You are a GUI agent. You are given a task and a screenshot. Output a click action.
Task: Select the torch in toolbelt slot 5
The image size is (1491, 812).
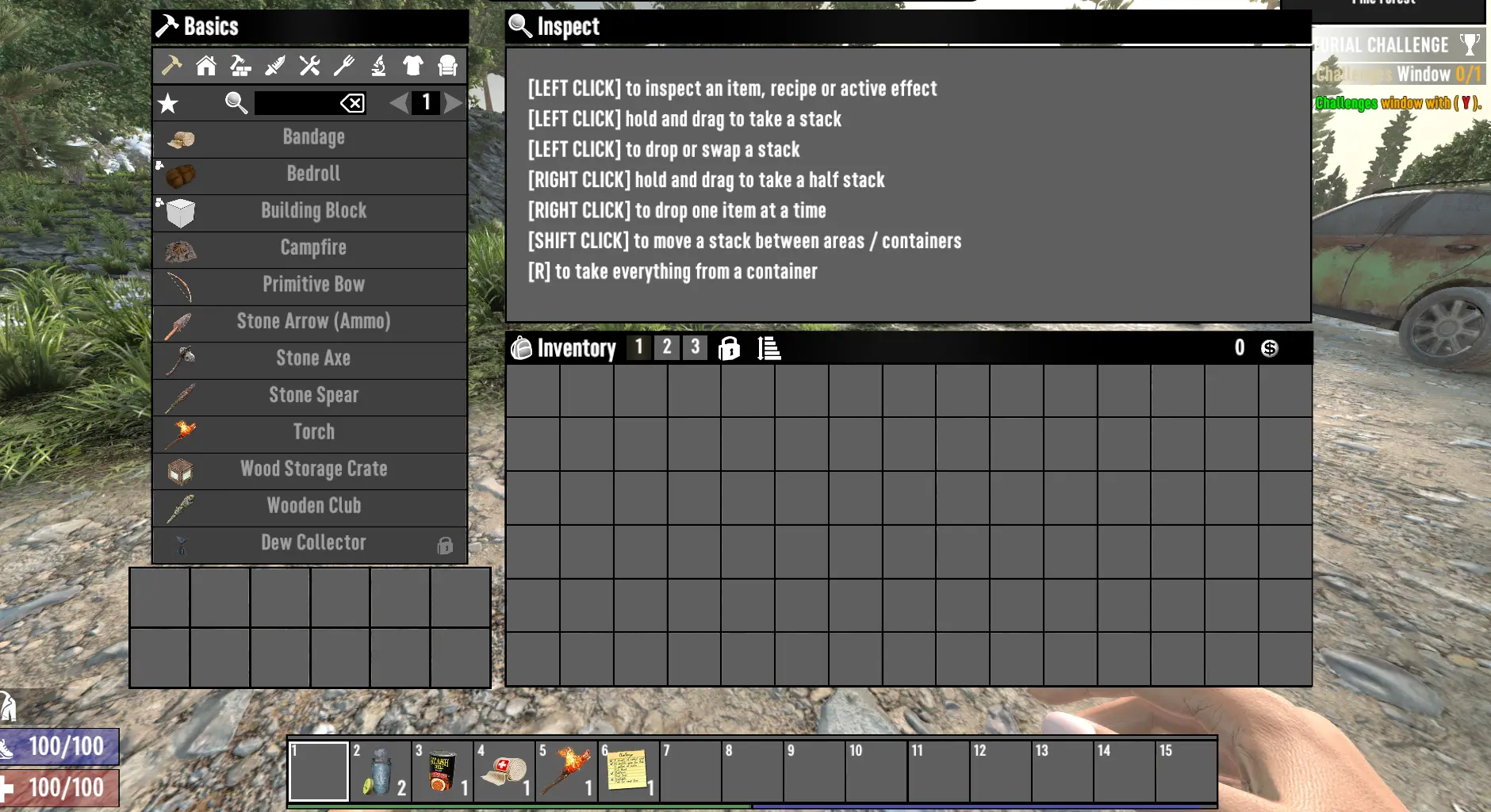566,771
